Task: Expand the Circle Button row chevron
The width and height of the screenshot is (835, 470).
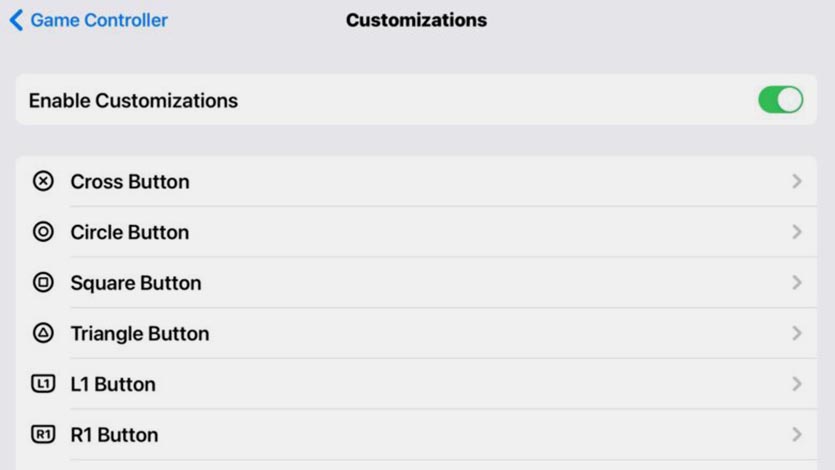Action: click(x=797, y=232)
